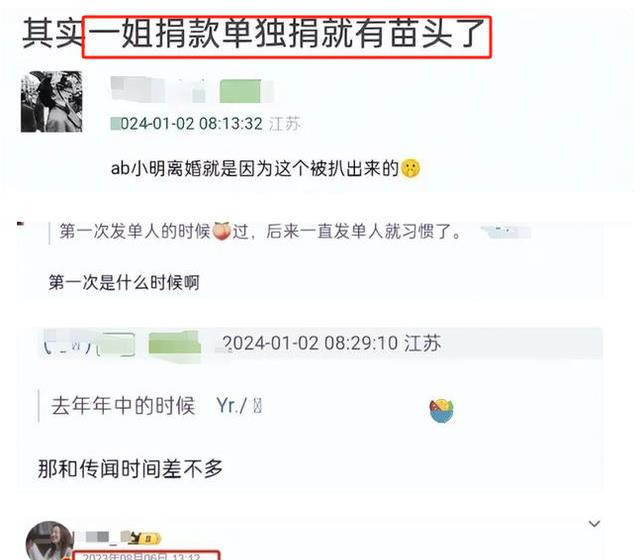Click the yellow member badge beside bottom username
Screen dimensions: 640x560
[x=145, y=538]
